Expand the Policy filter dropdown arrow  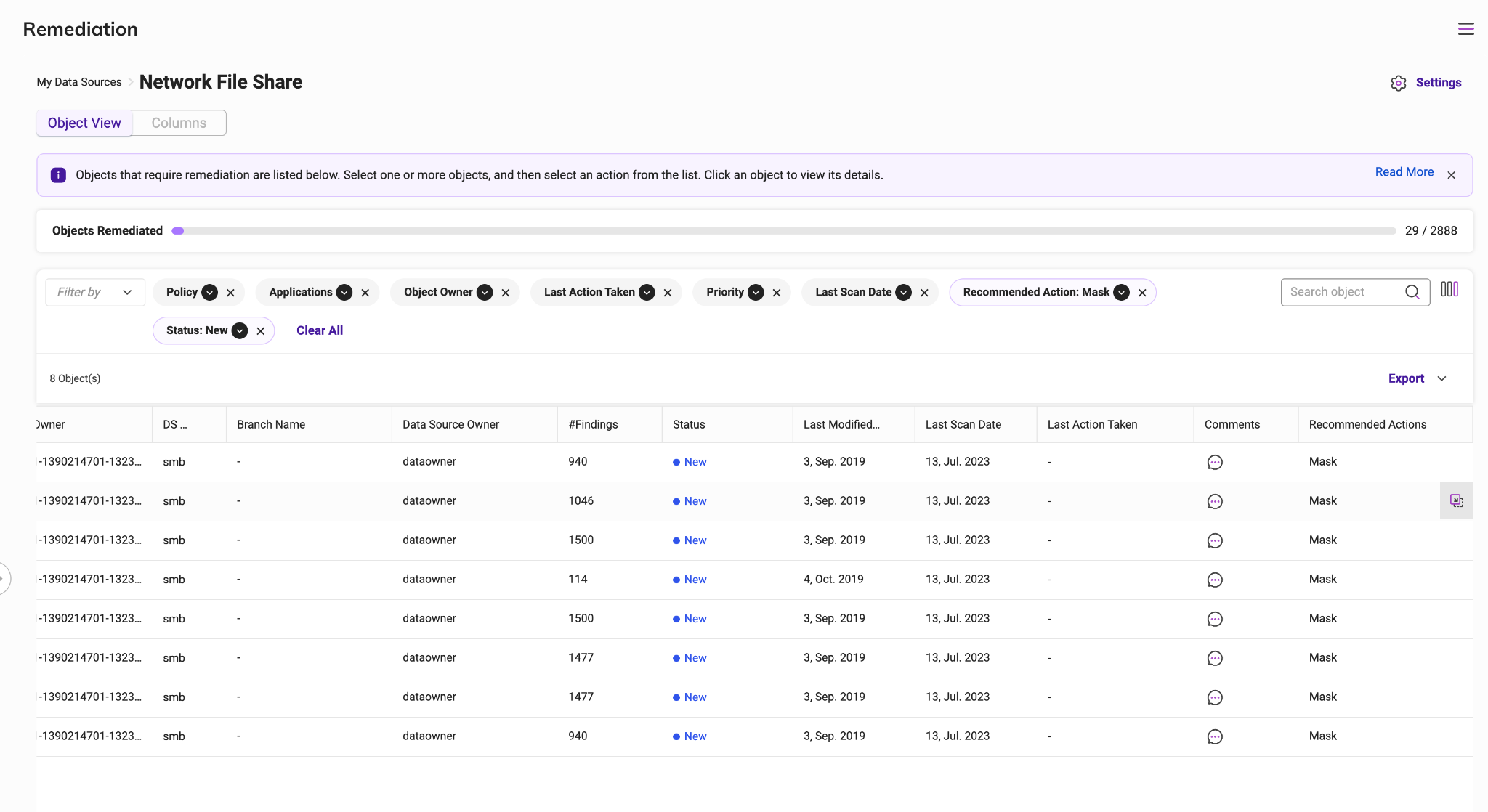(x=209, y=292)
